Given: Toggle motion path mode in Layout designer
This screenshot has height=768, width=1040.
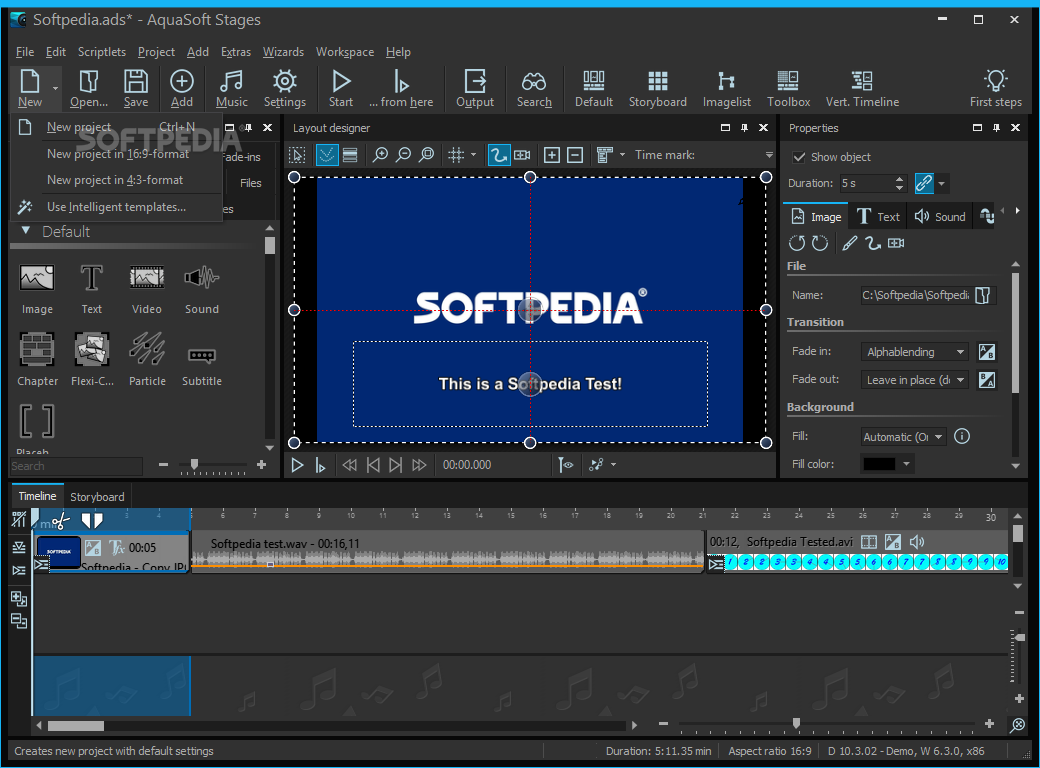Looking at the screenshot, I should pyautogui.click(x=498, y=155).
